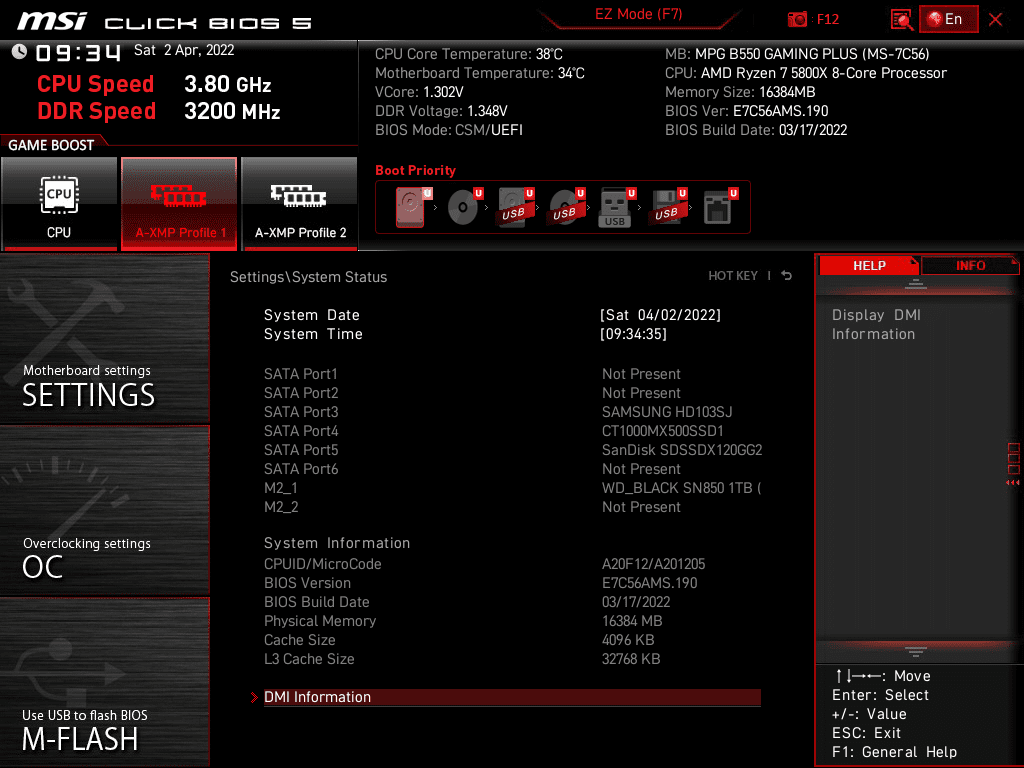Image resolution: width=1024 pixels, height=768 pixels.
Task: Click the BIOS Build Date row
Action: coord(512,602)
